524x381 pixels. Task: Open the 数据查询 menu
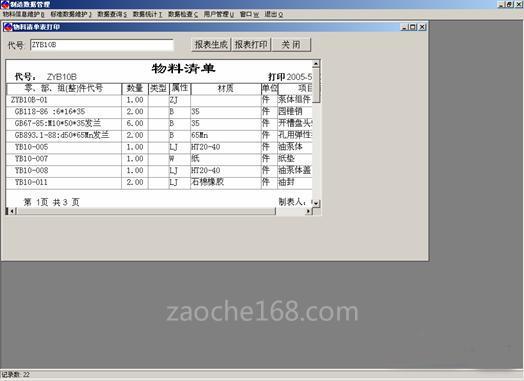[112, 14]
